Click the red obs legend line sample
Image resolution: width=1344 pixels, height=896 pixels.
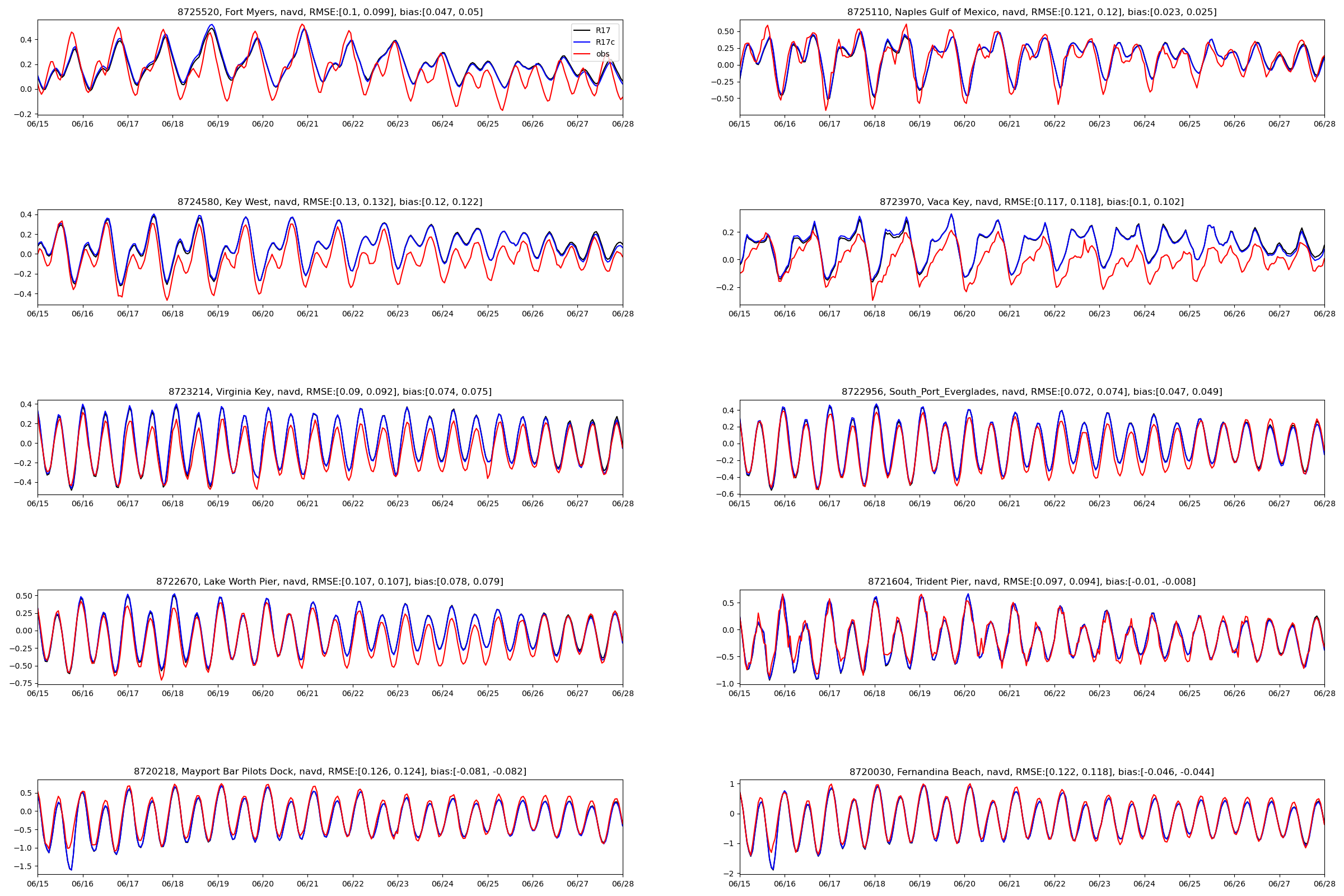point(581,54)
